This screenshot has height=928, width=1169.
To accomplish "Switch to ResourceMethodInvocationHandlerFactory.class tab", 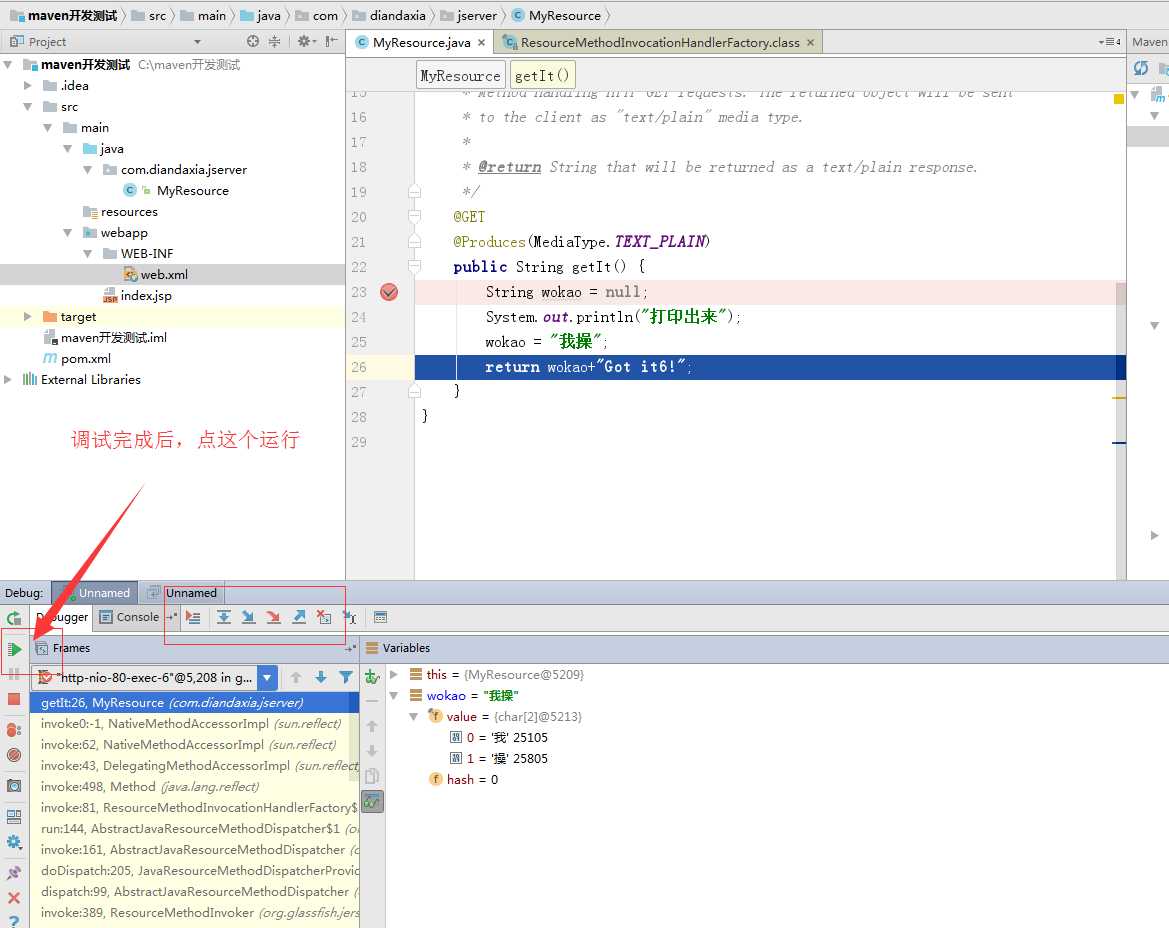I will [x=660, y=42].
